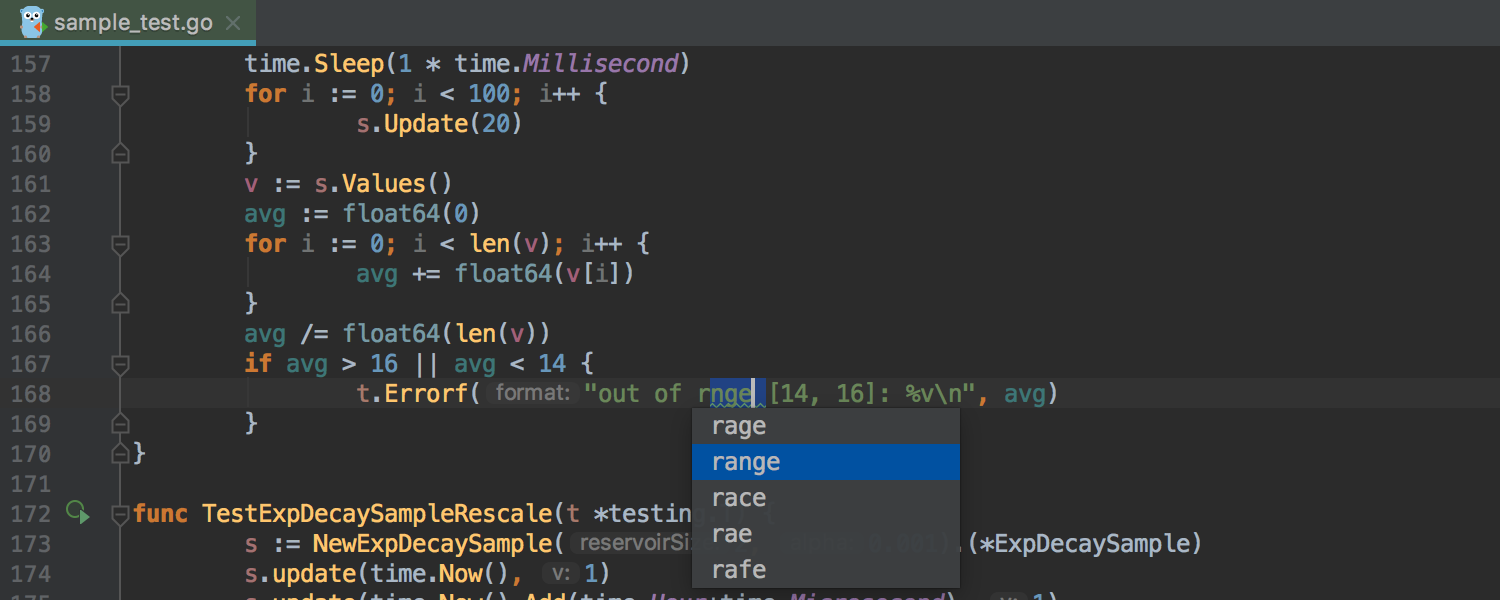
Task: Click the "Sleep" call on line 157
Action: pos(349,64)
